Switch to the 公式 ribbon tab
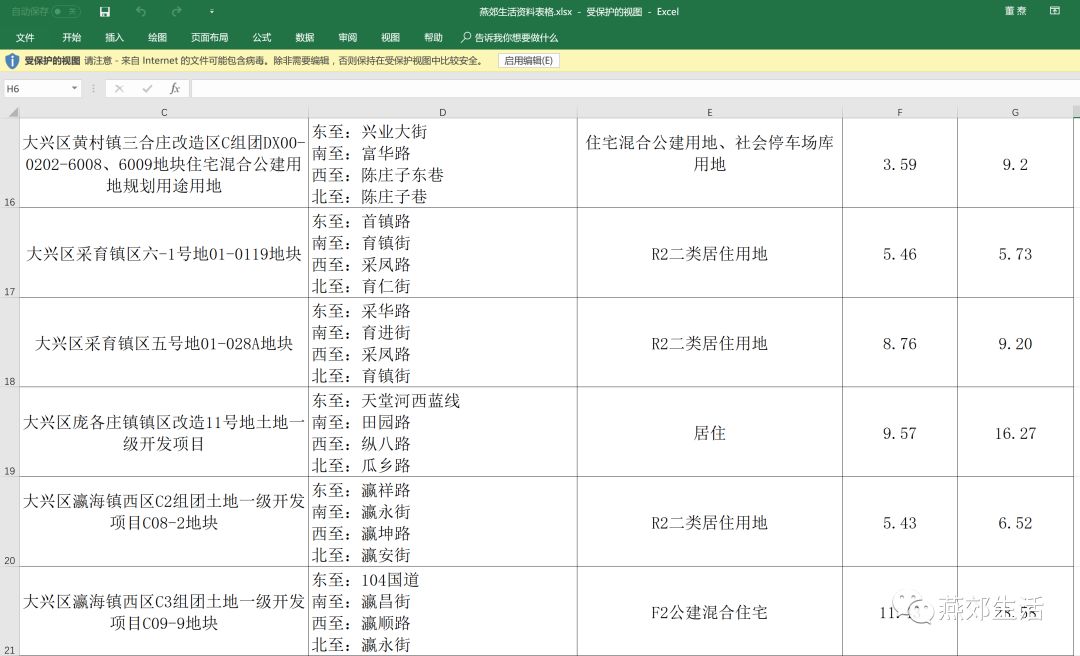 pos(262,37)
